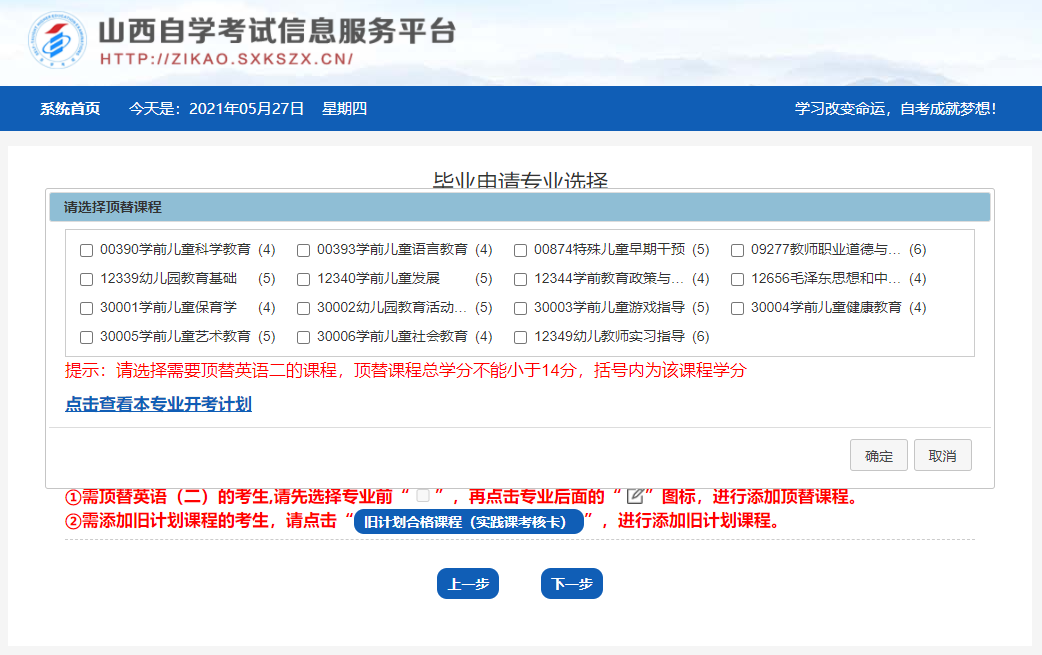Viewport: 1042px width, 655px height.
Task: Click the 确定 confirm button
Action: click(877, 454)
